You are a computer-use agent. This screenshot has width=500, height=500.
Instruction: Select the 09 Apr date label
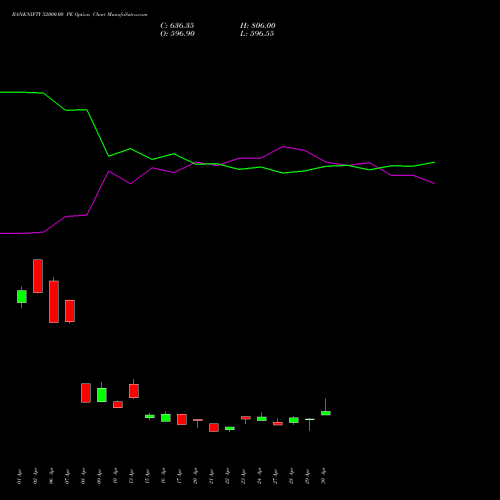[x=99, y=476]
